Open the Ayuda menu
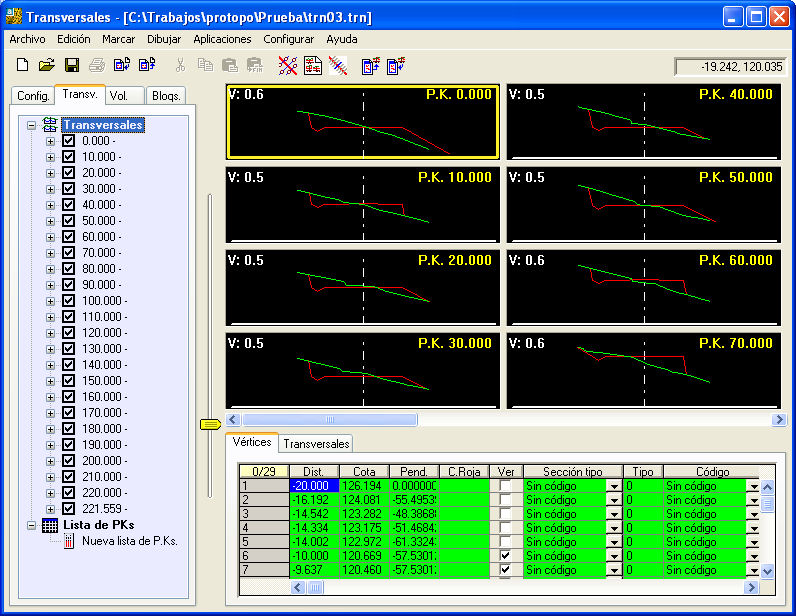Screen dimensions: 796x616 pos(342,39)
